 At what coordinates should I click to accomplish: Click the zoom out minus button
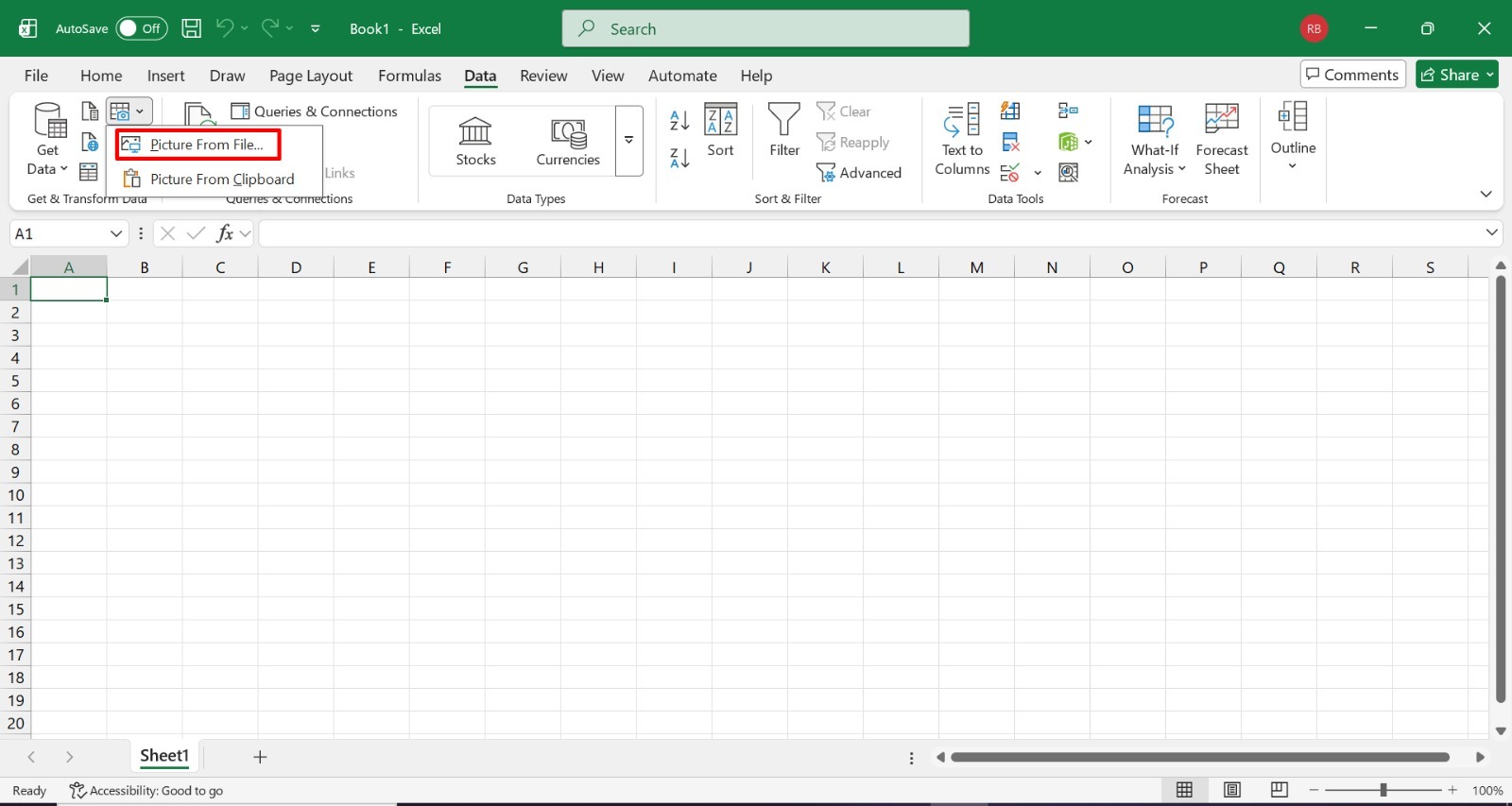pyautogui.click(x=1314, y=790)
